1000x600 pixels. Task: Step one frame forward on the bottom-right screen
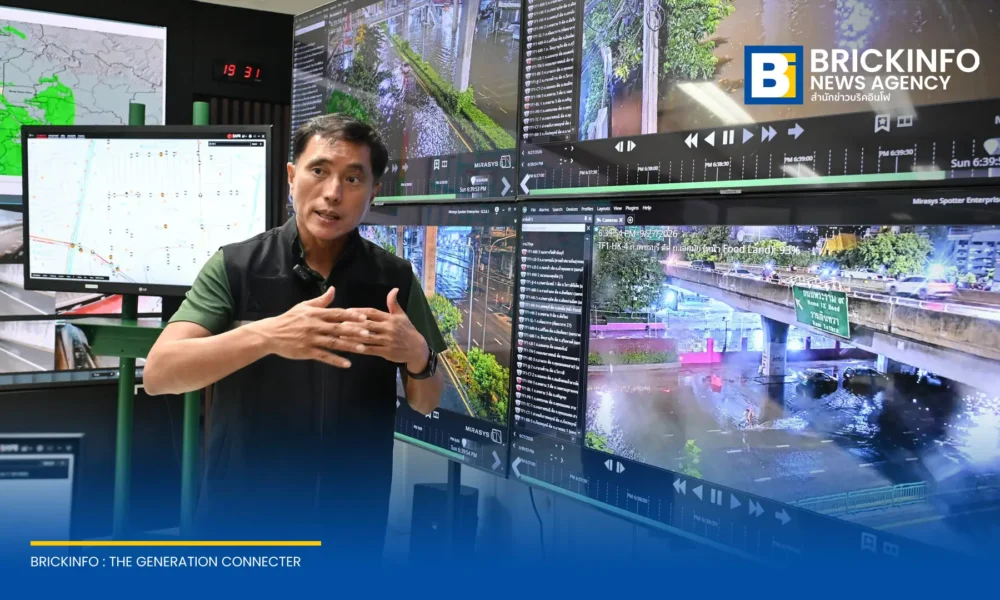tap(621, 467)
